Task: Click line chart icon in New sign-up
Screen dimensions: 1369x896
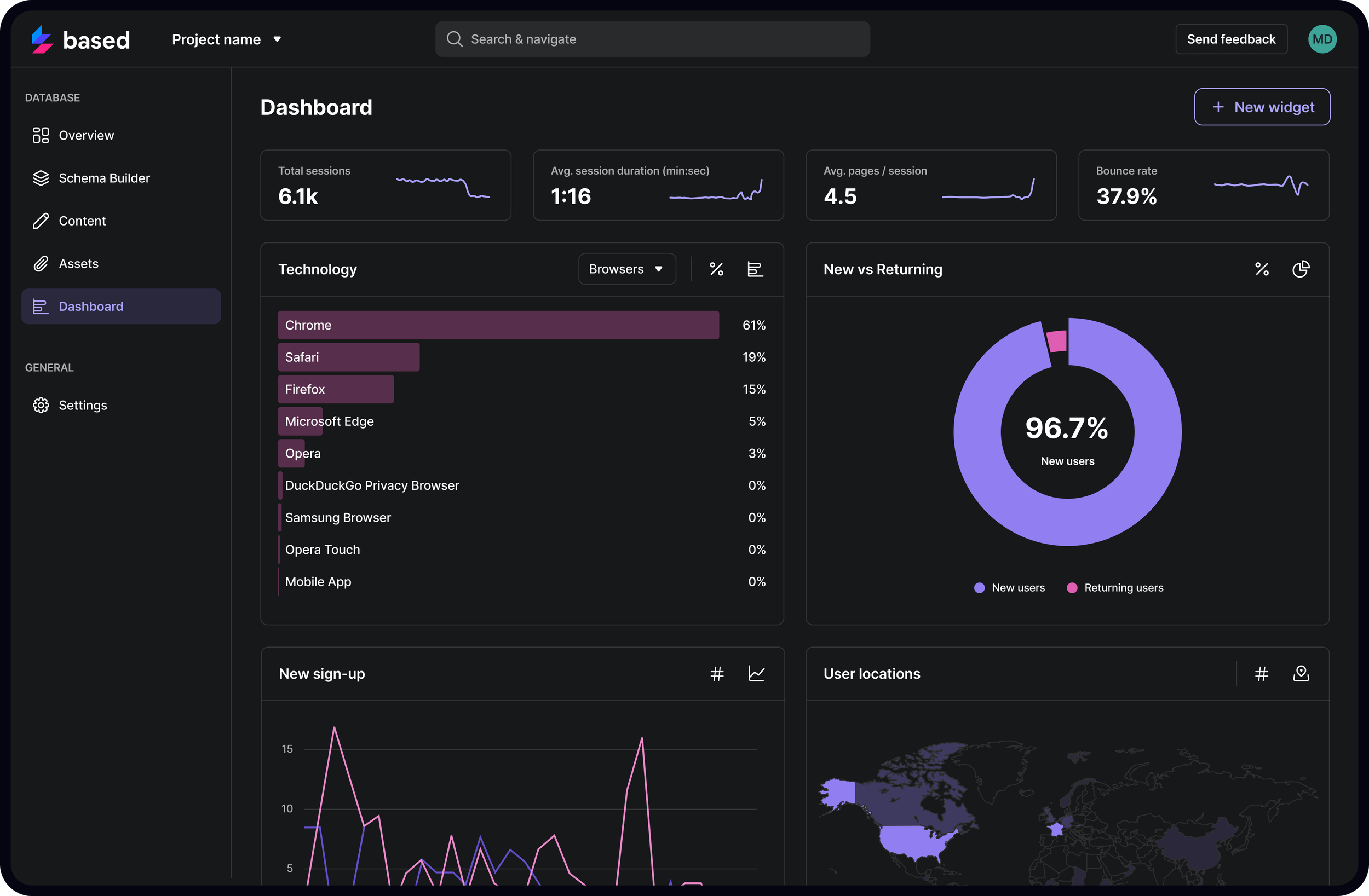Action: 756,673
